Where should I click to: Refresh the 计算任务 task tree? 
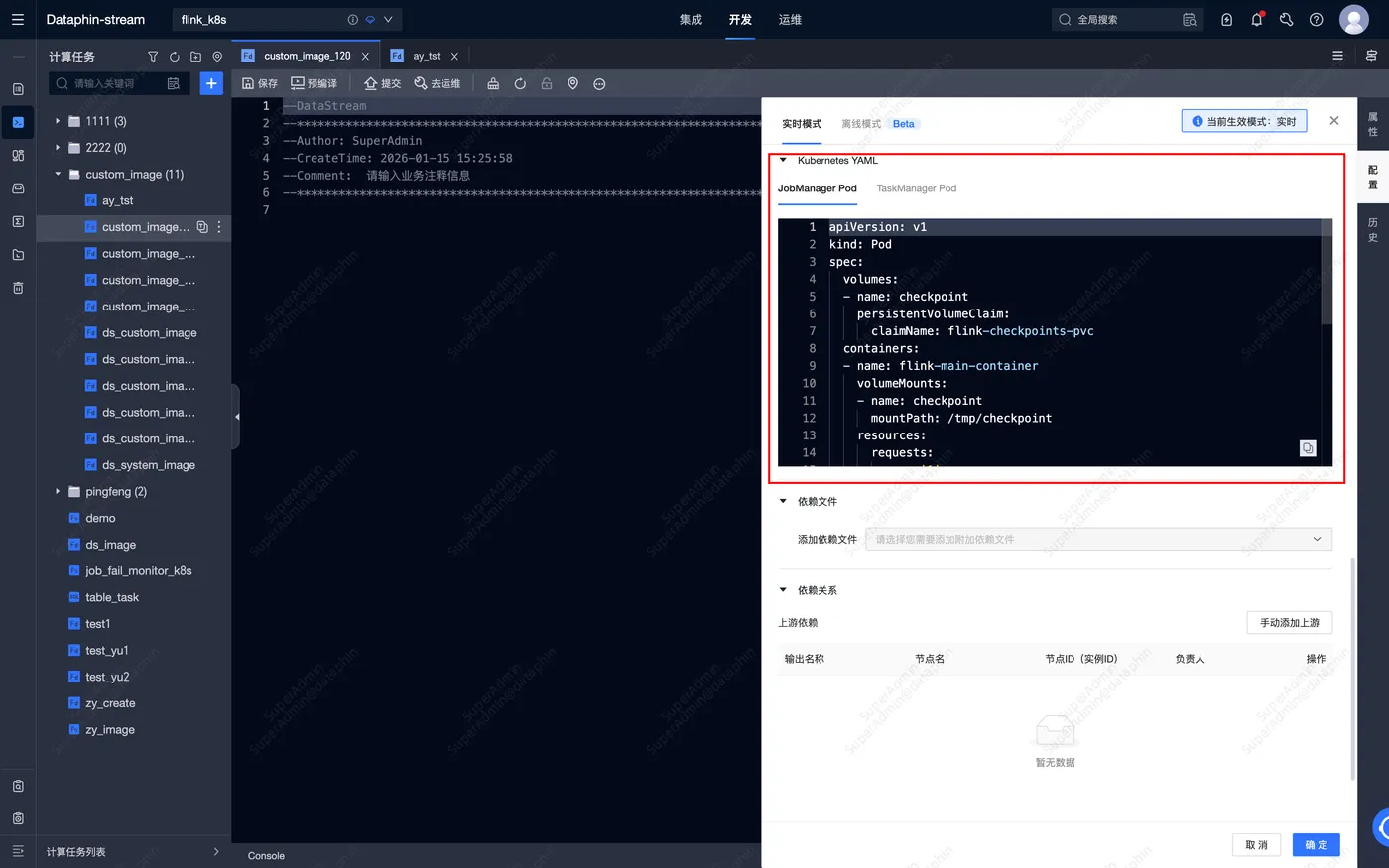(x=175, y=57)
